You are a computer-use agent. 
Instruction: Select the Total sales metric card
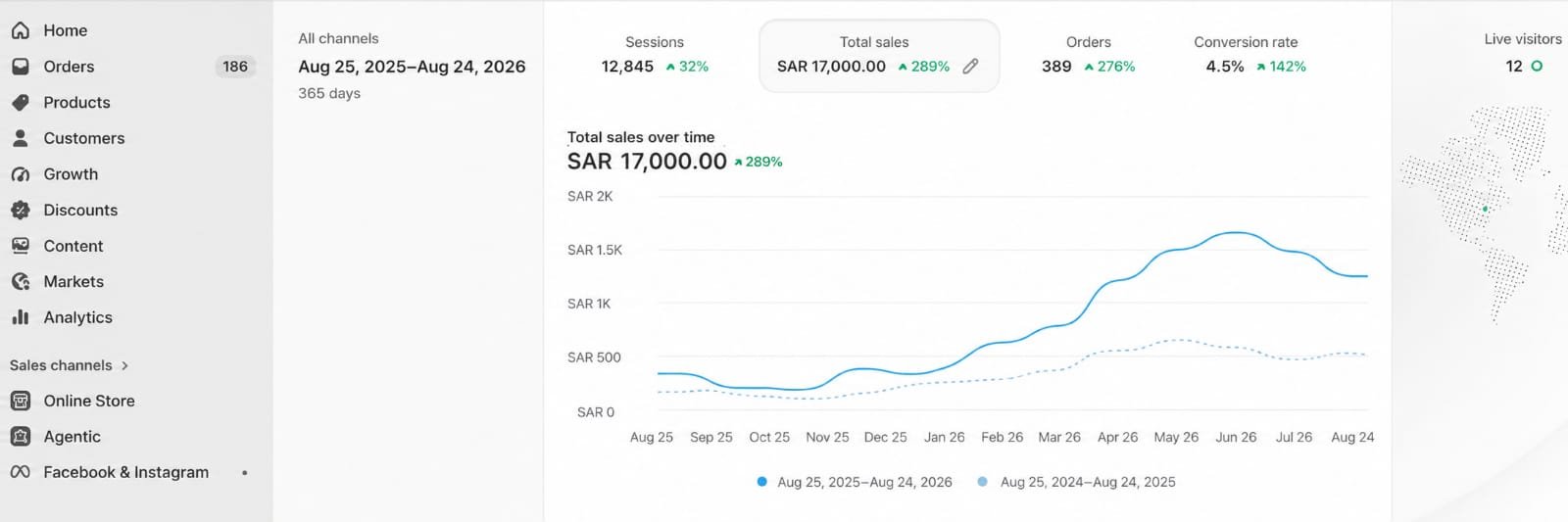(x=879, y=56)
